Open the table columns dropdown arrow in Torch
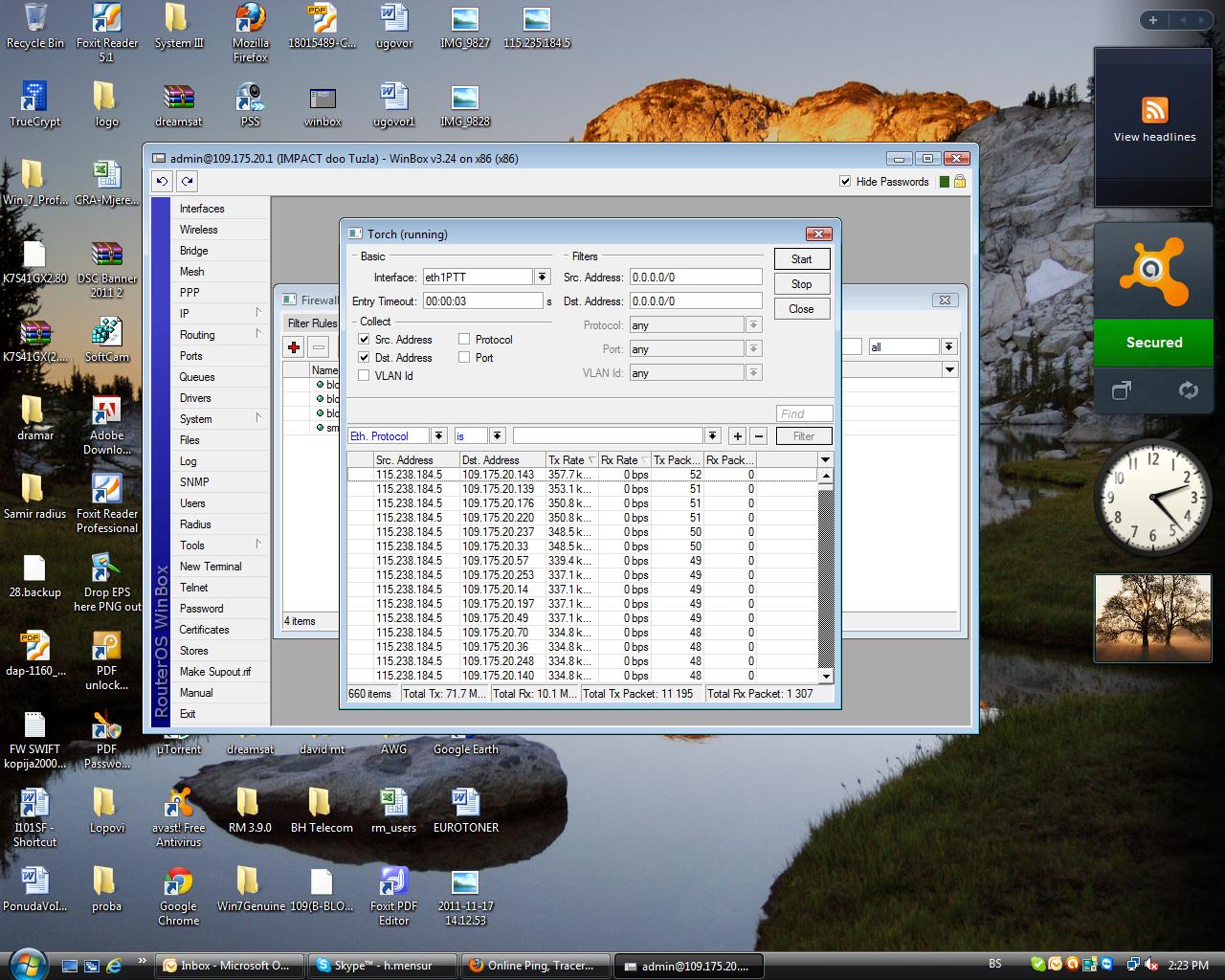 click(825, 460)
